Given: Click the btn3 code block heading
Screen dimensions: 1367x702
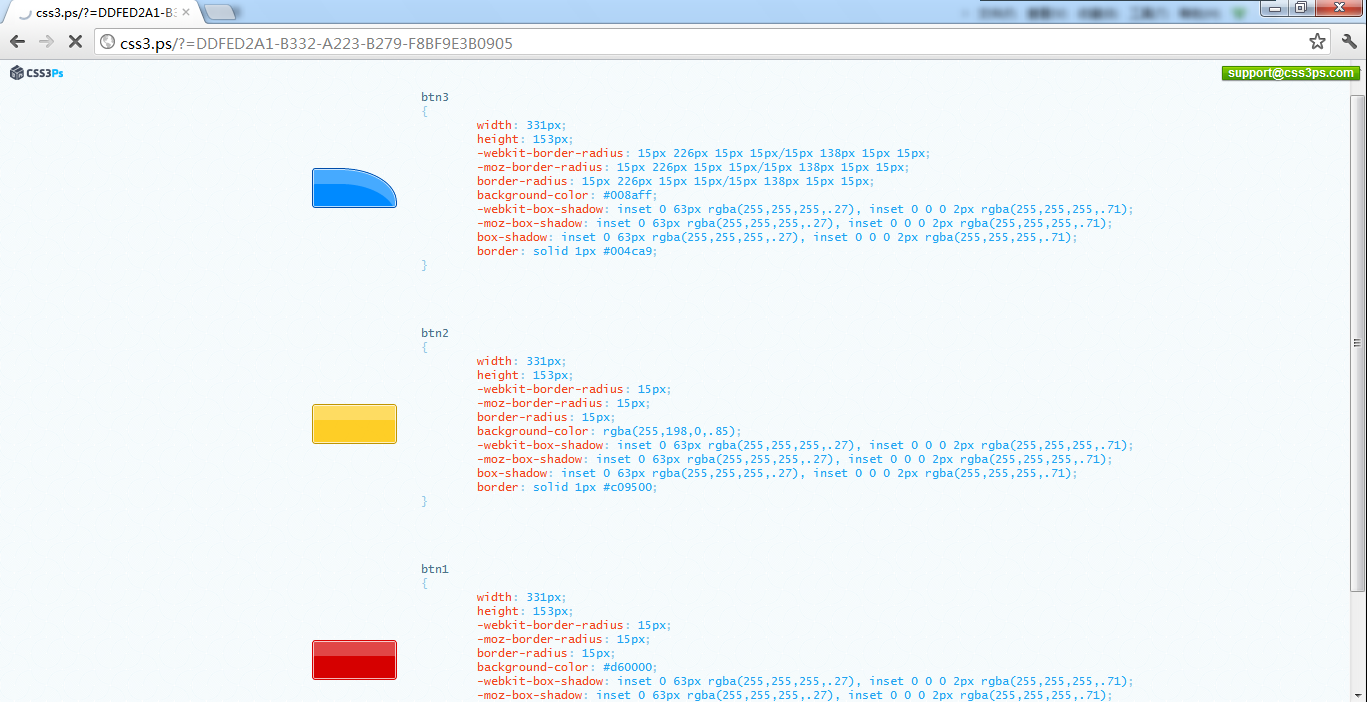Looking at the screenshot, I should pyautogui.click(x=435, y=97).
